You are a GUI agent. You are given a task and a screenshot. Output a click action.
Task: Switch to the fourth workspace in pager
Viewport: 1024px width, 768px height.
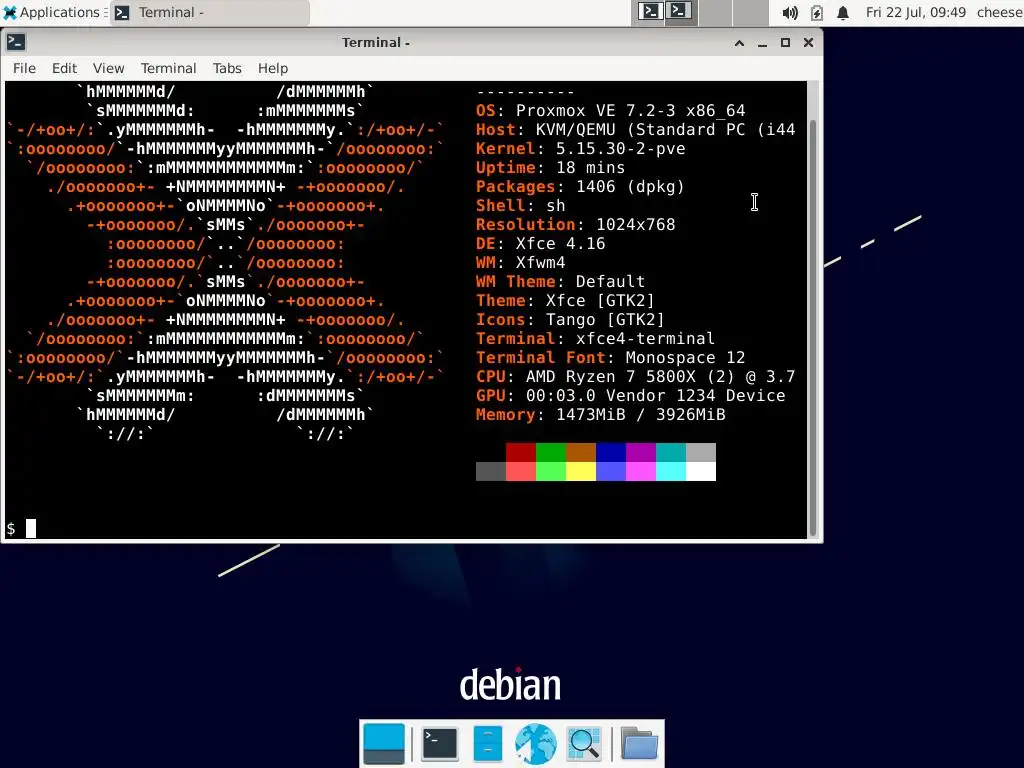[x=750, y=12]
